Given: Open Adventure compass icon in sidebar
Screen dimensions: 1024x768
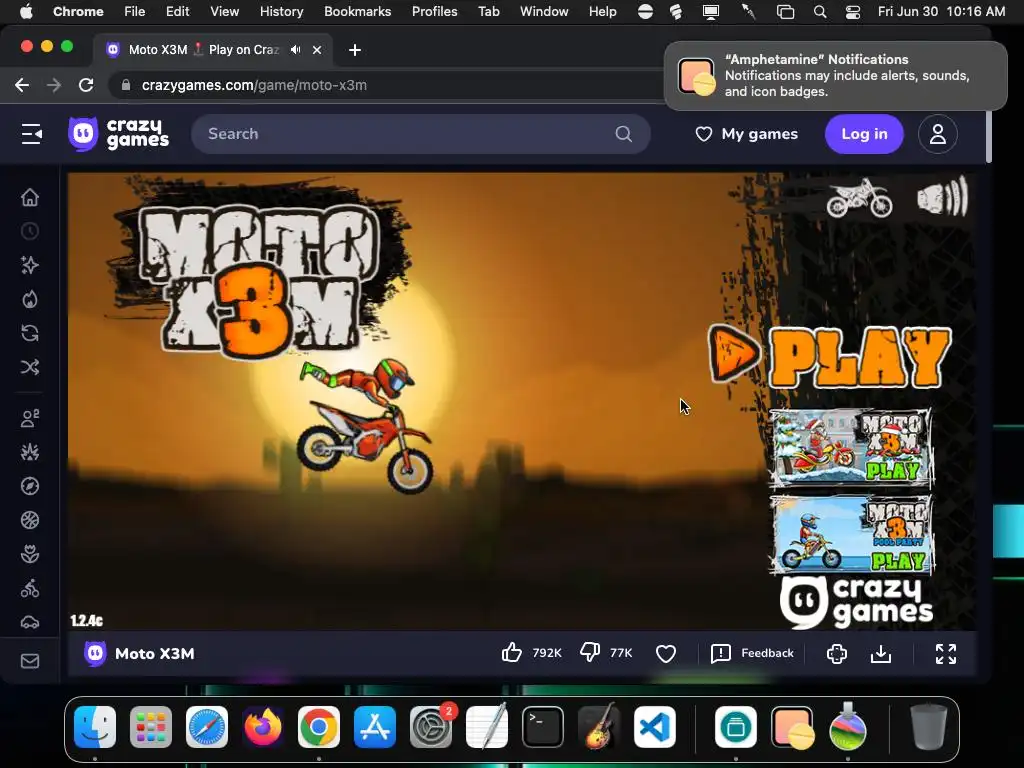Looking at the screenshot, I should point(30,486).
